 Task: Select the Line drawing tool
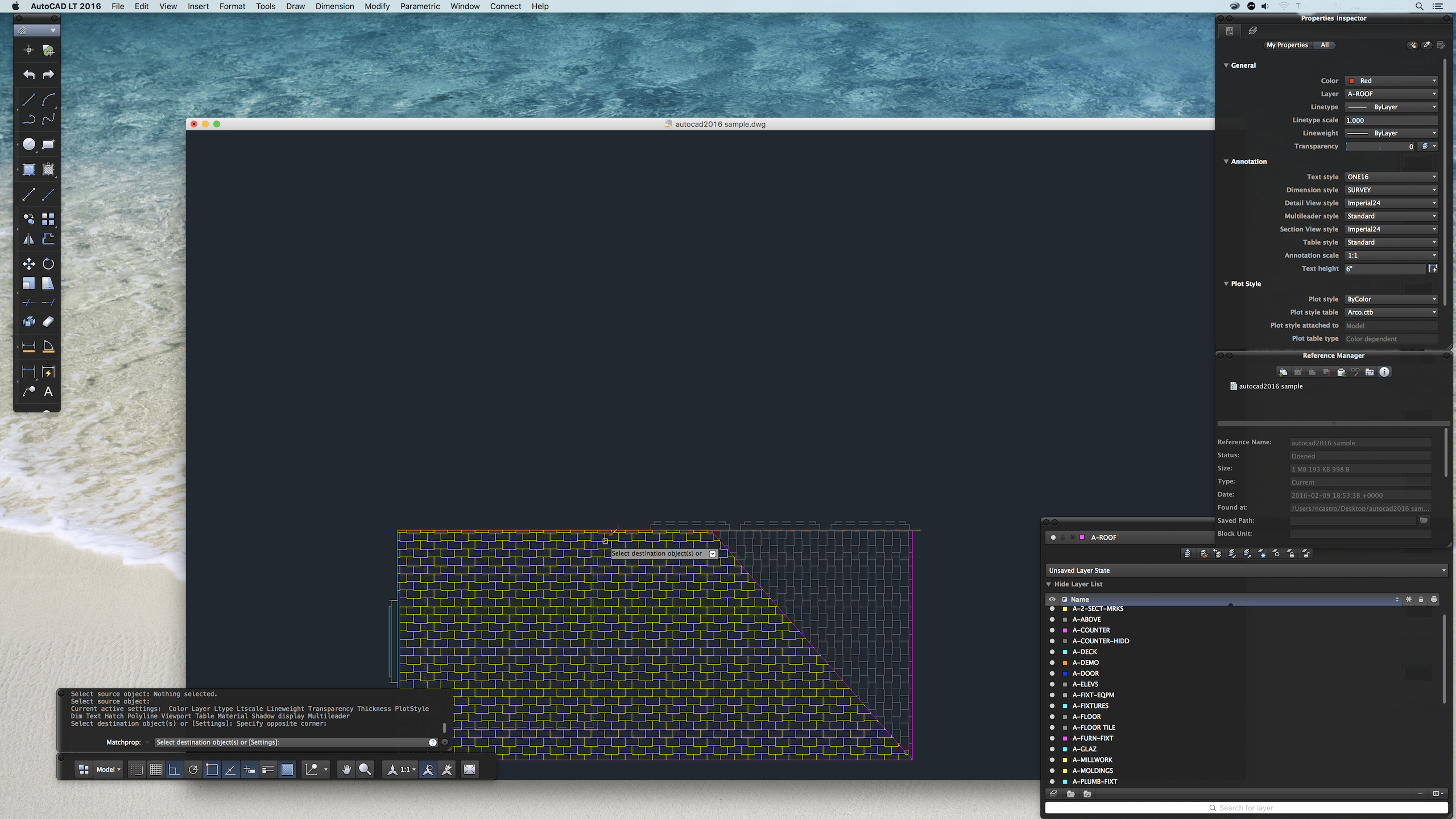[28, 100]
